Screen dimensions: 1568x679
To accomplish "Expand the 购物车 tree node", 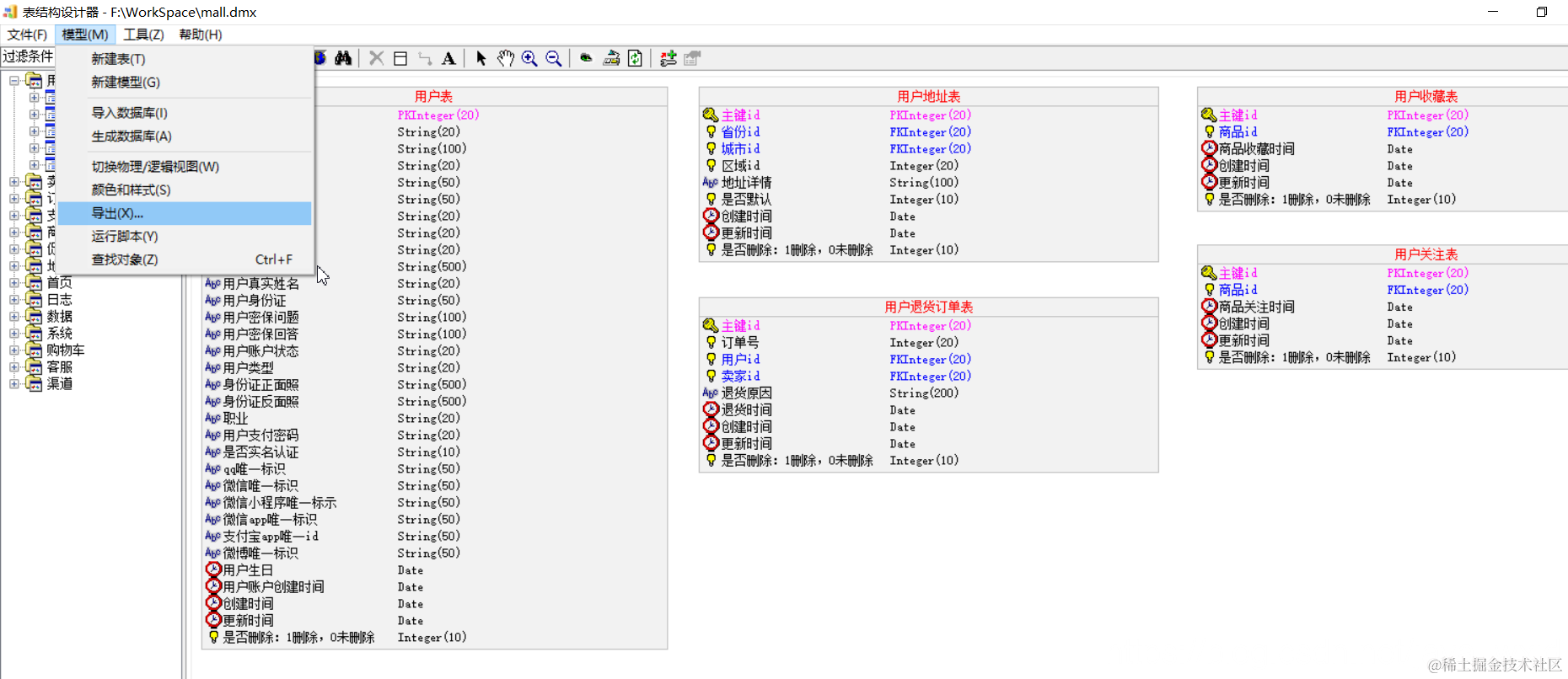I will pos(13,350).
